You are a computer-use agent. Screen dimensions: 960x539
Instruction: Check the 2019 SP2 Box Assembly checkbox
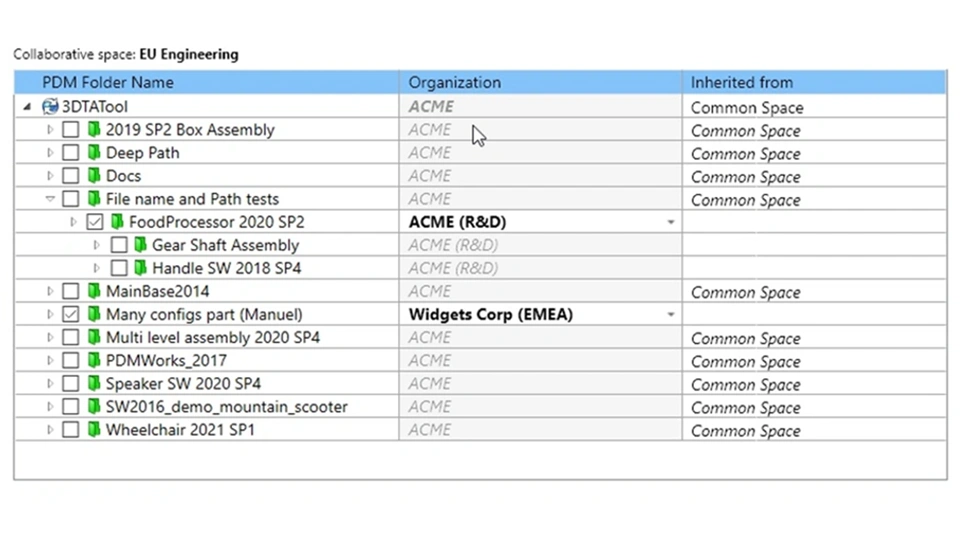coord(70,130)
